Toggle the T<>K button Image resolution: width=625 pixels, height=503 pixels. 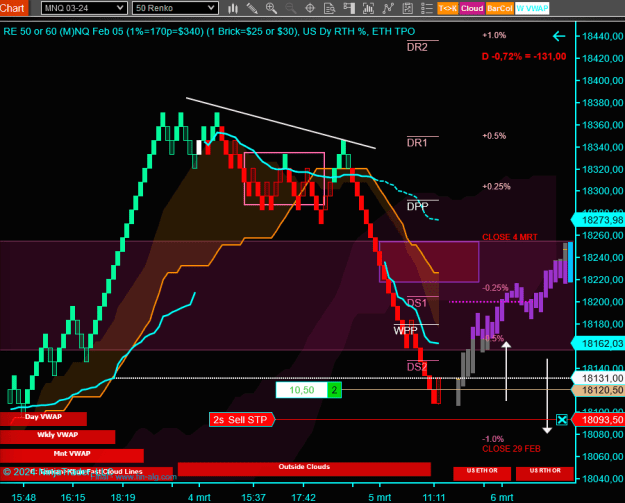[448, 8]
